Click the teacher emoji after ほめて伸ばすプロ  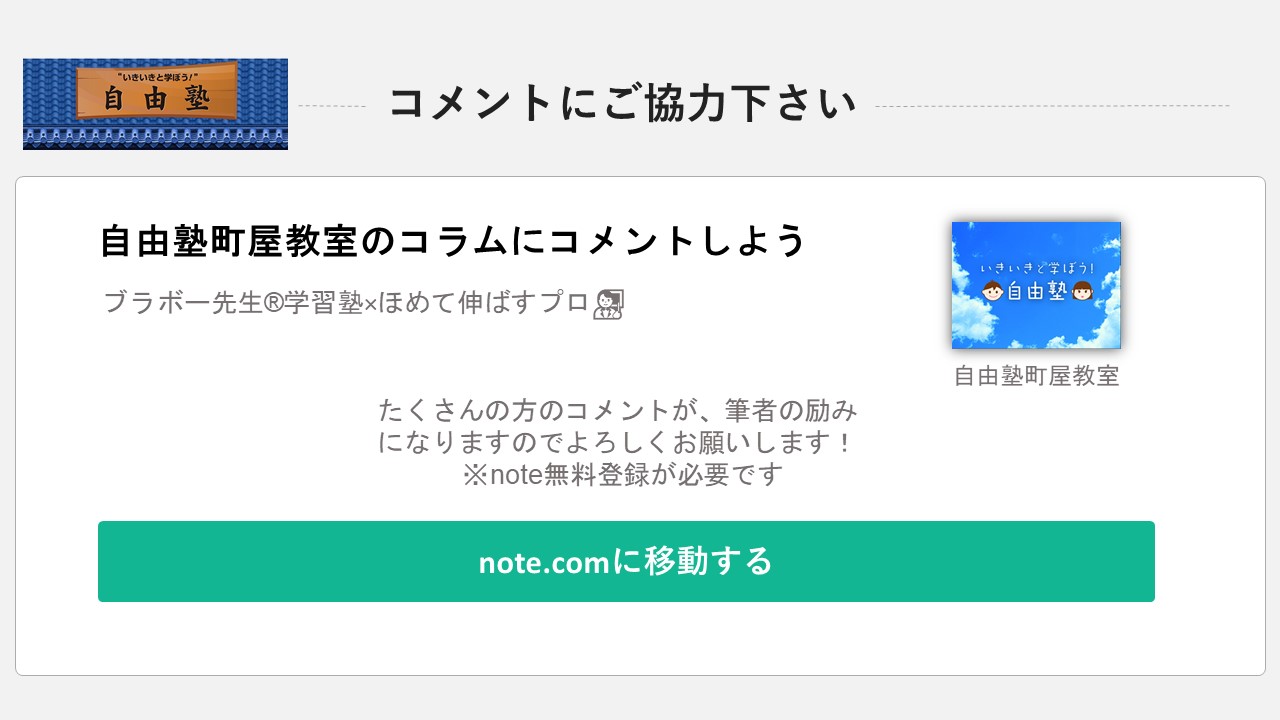pos(608,304)
